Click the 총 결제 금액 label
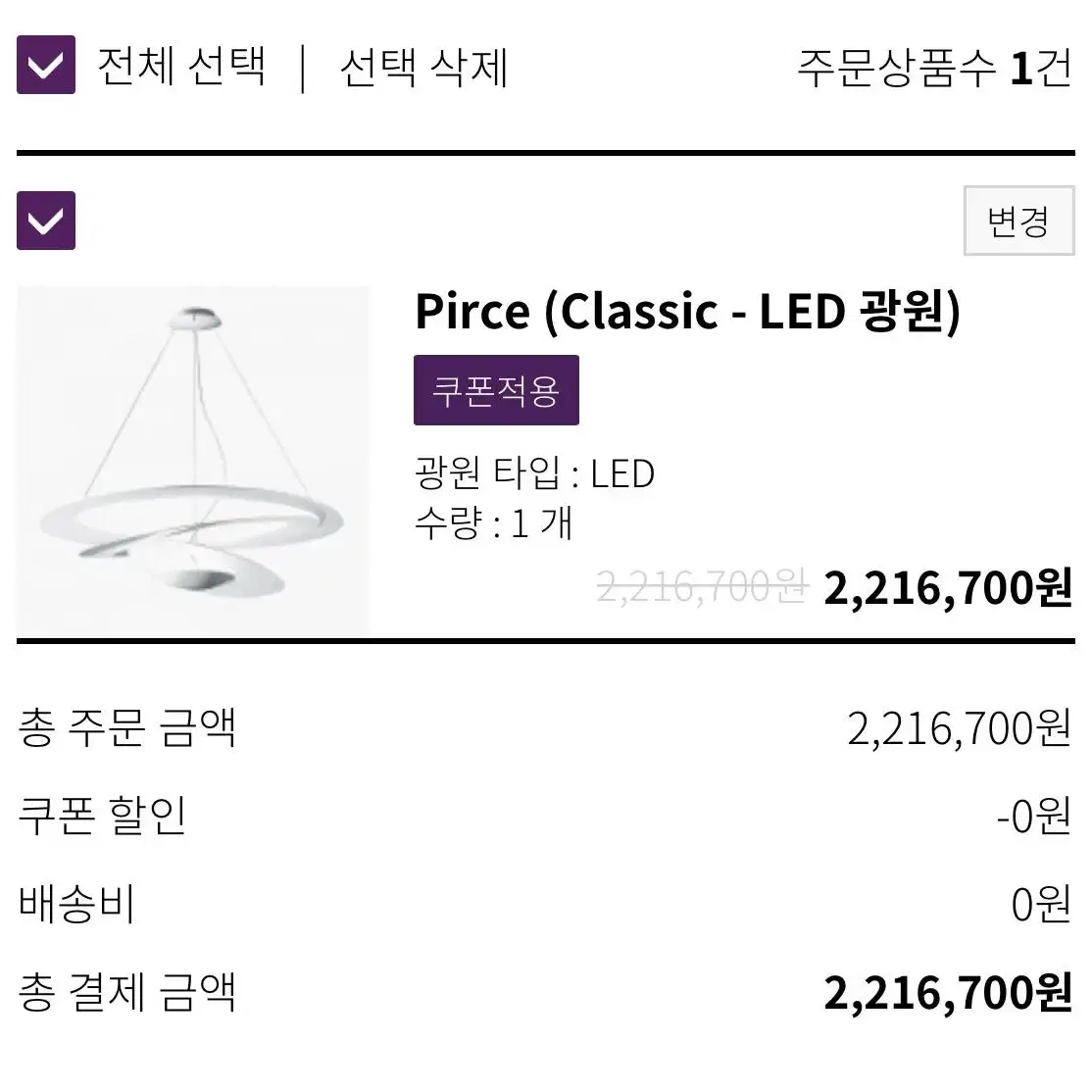Screen dimensions: 1092x1092 127,992
